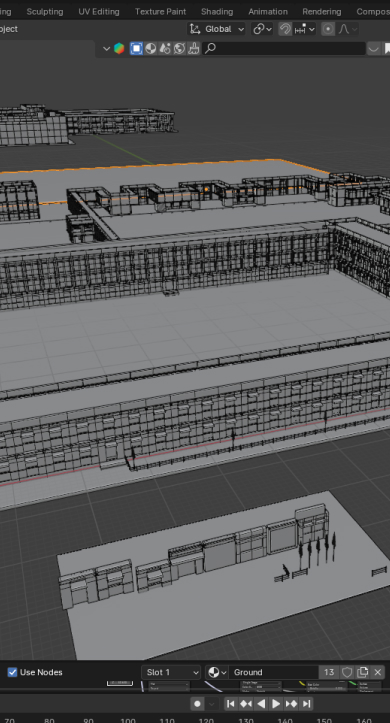Toggle the highlighted square object filter icon
The width and height of the screenshot is (390, 723).
(136, 48)
